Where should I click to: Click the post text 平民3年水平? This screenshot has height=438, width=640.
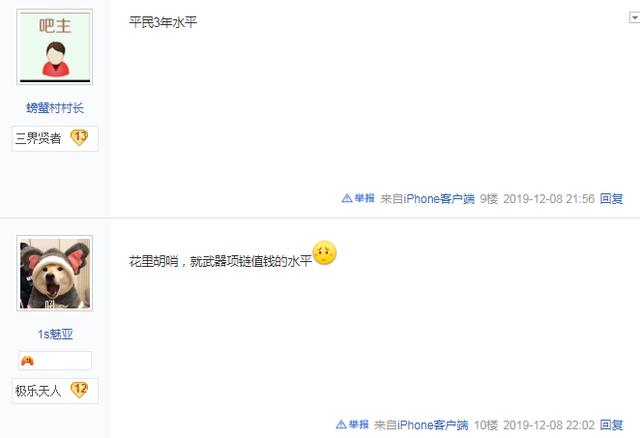[x=163, y=22]
